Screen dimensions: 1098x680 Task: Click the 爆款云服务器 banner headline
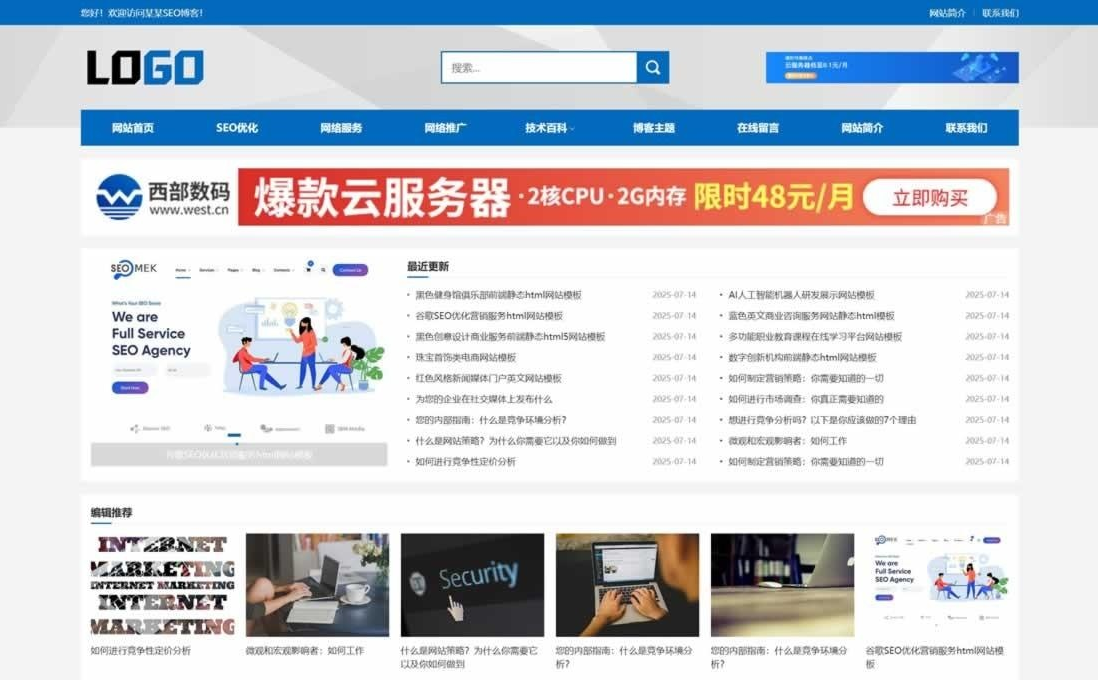click(382, 197)
